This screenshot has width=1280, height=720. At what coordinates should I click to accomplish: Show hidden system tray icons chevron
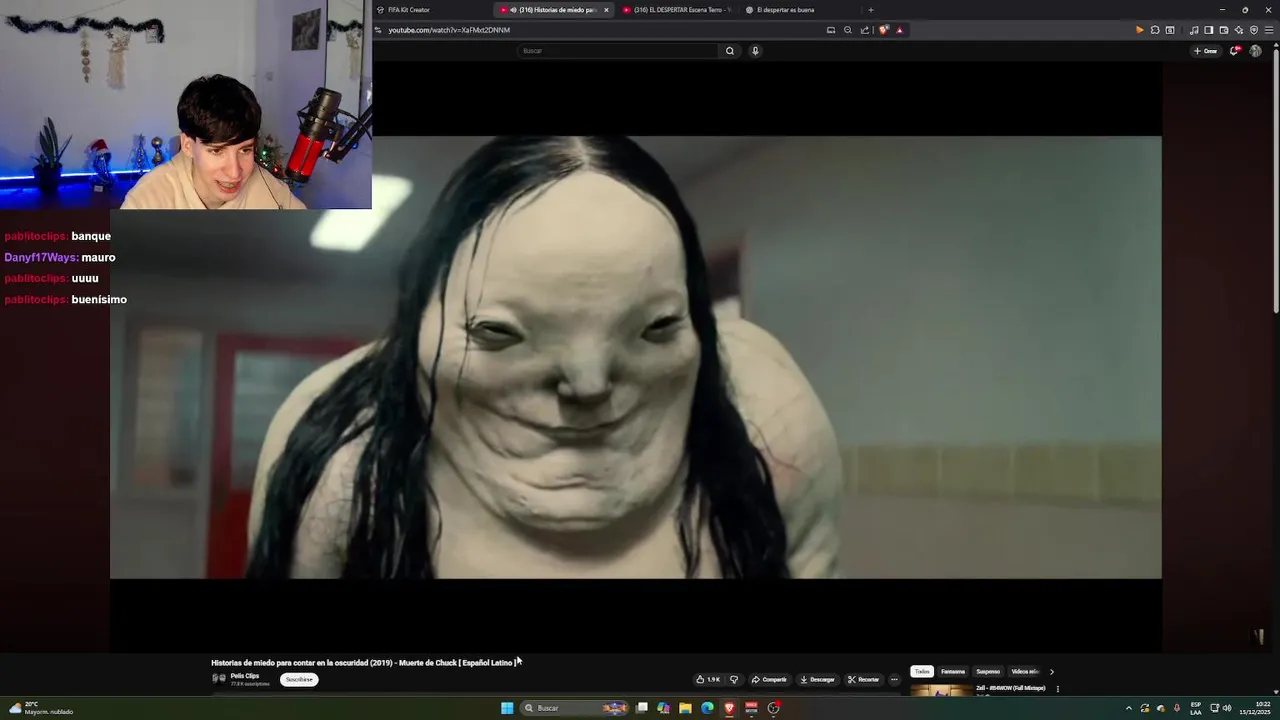pos(1129,708)
